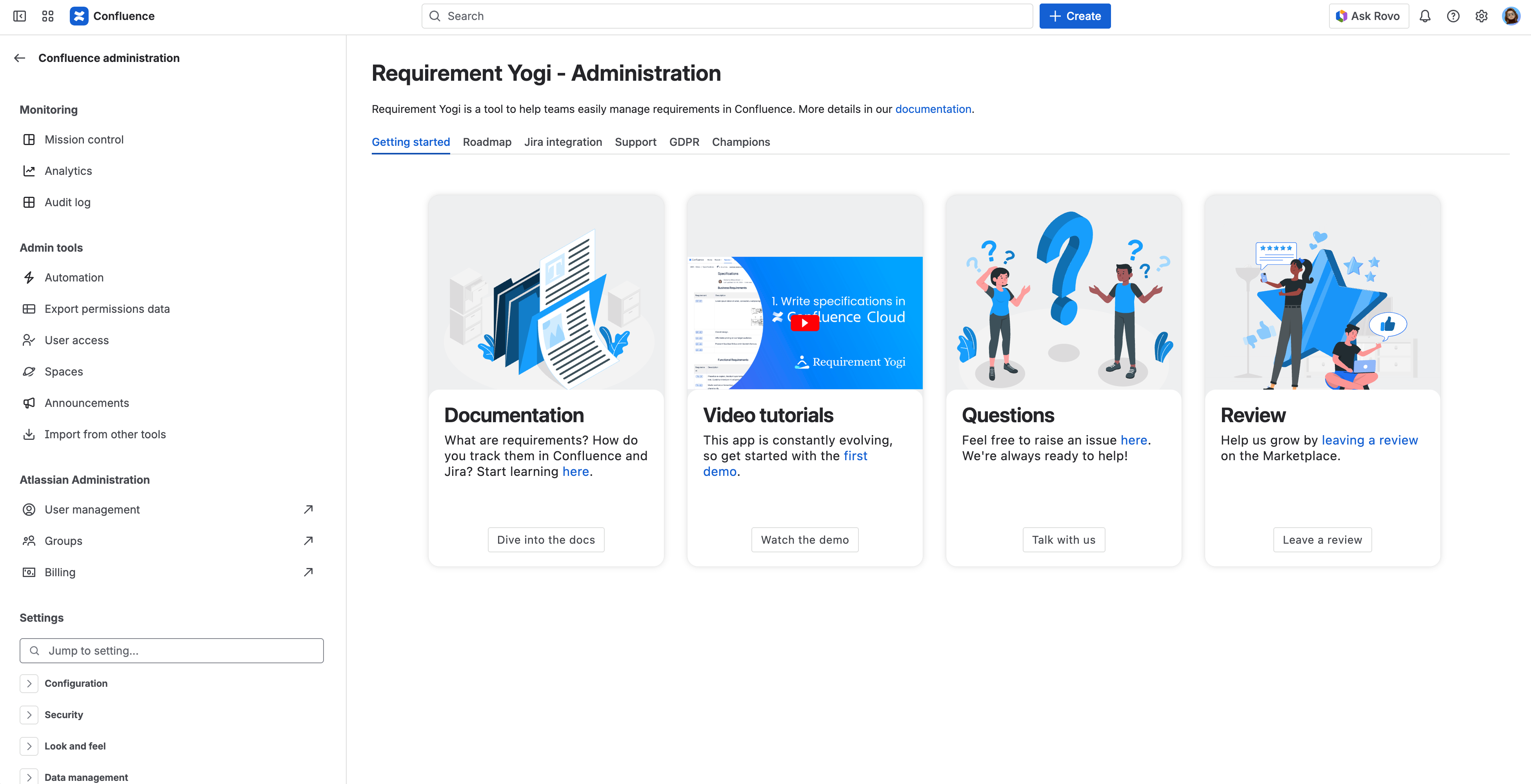Open the GDPR tab
Viewport: 1531px width, 784px height.
pyautogui.click(x=684, y=142)
